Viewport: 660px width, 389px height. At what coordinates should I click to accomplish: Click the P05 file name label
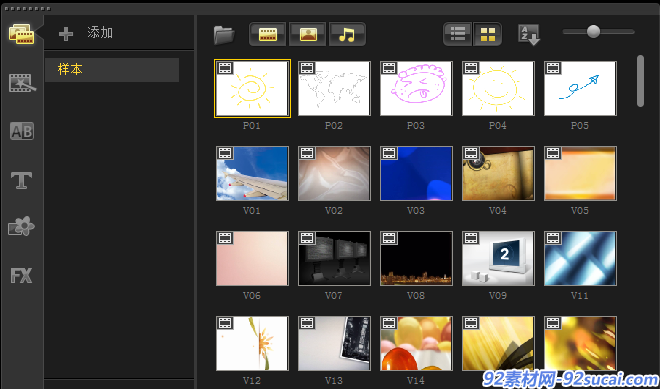point(580,126)
